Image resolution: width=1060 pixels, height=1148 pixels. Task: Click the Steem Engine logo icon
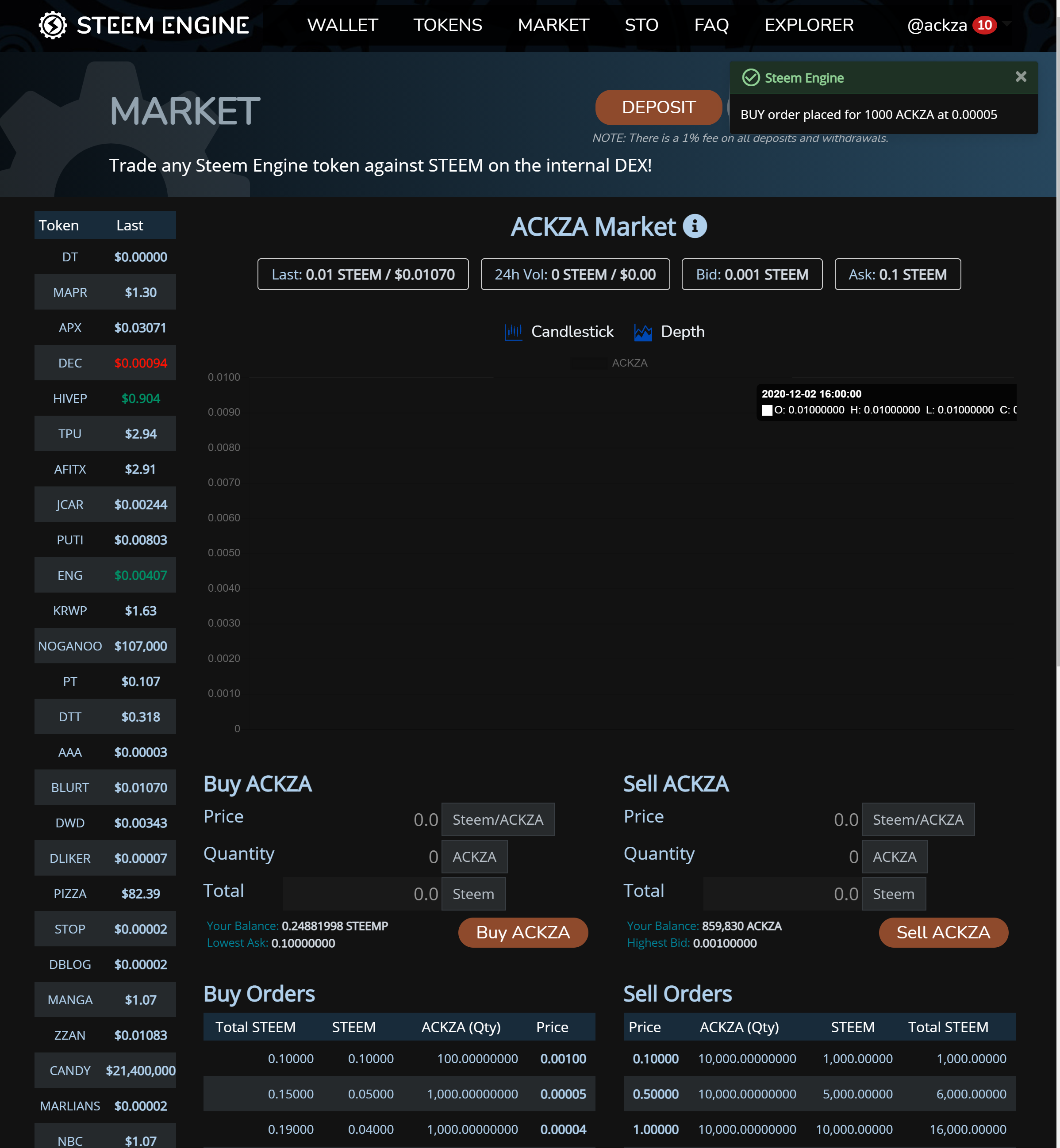pos(53,25)
